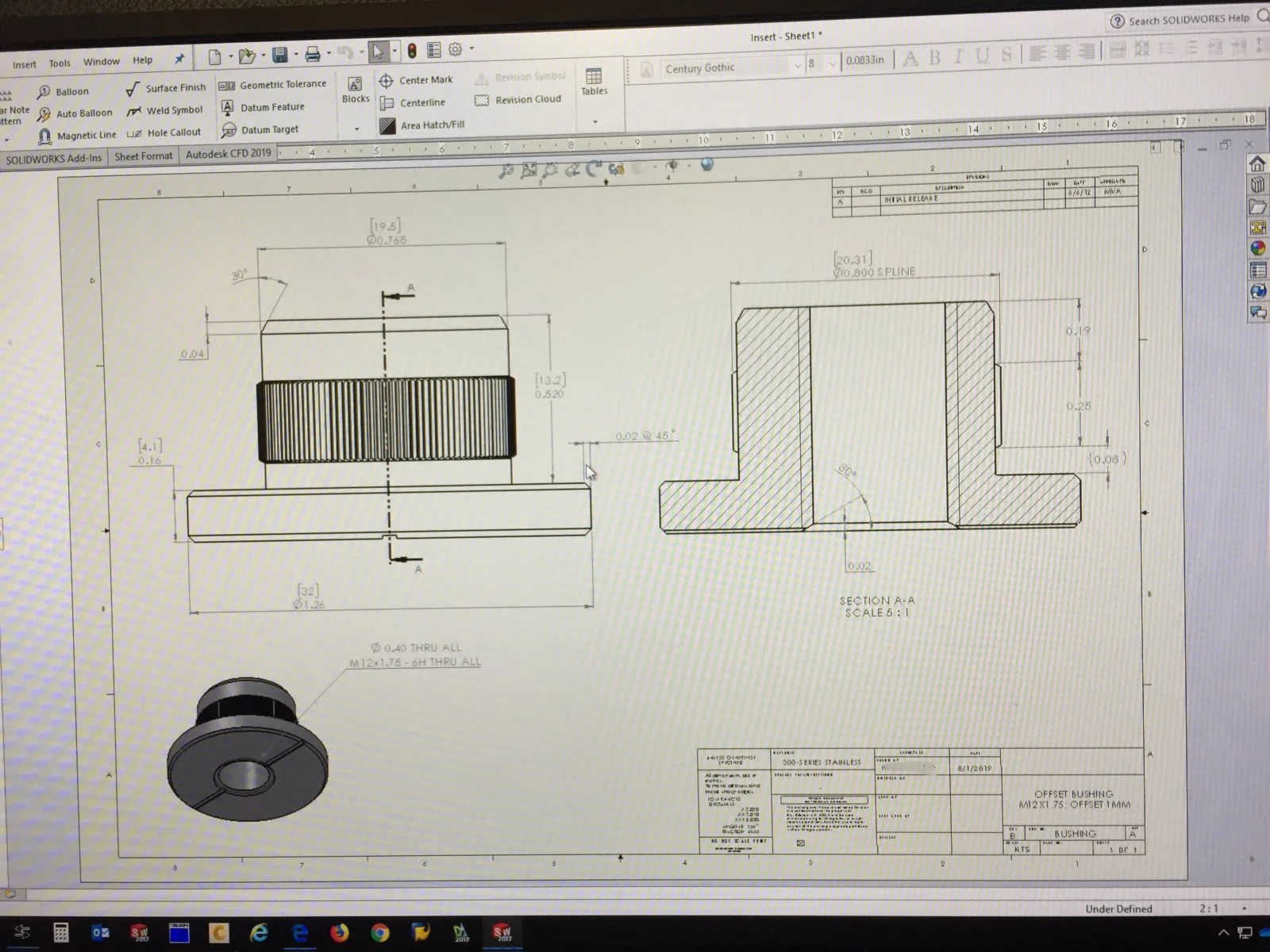Switch to the Sheet Format tab
1270x952 pixels.
143,156
